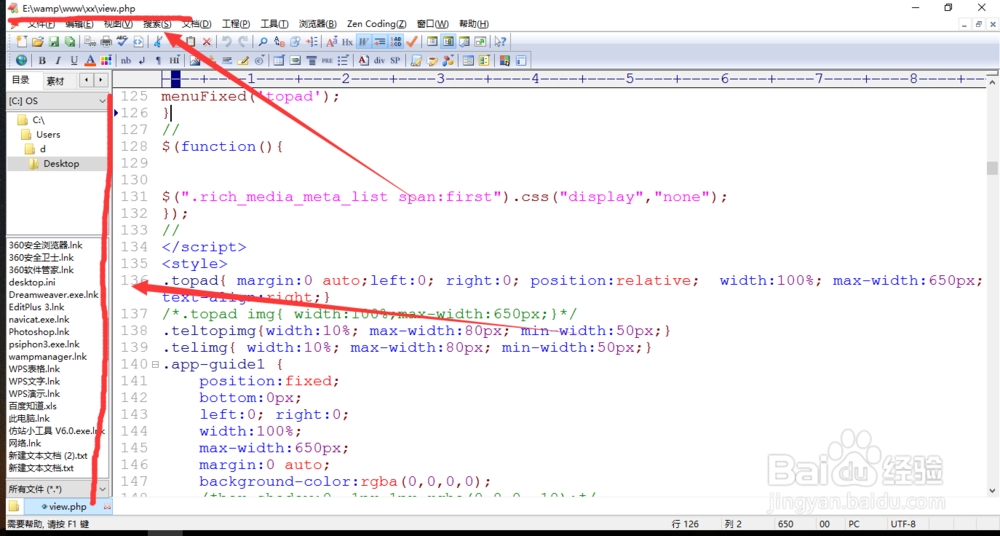1000x536 pixels.
Task: Activate the view.php document tab
Action: tap(67, 507)
